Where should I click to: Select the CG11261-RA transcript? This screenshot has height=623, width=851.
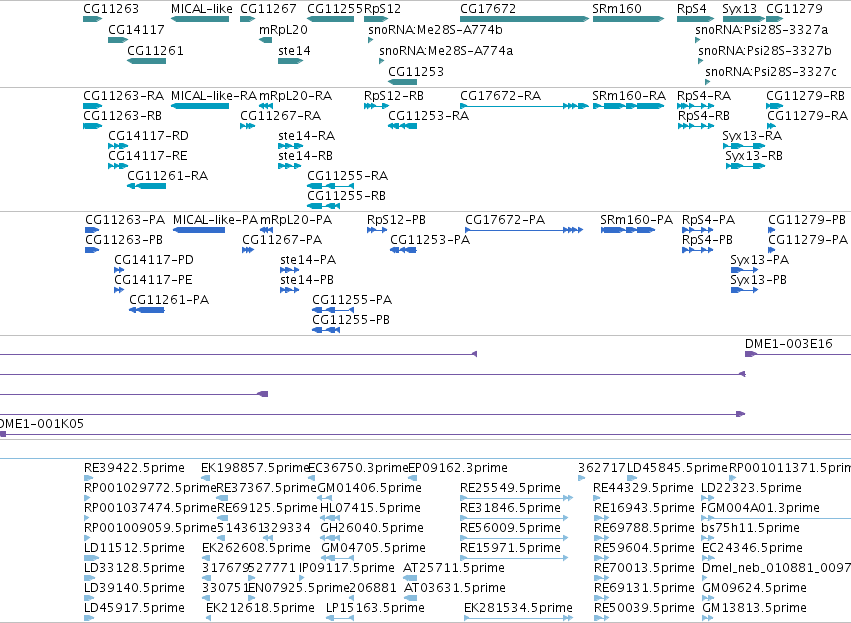[147, 186]
